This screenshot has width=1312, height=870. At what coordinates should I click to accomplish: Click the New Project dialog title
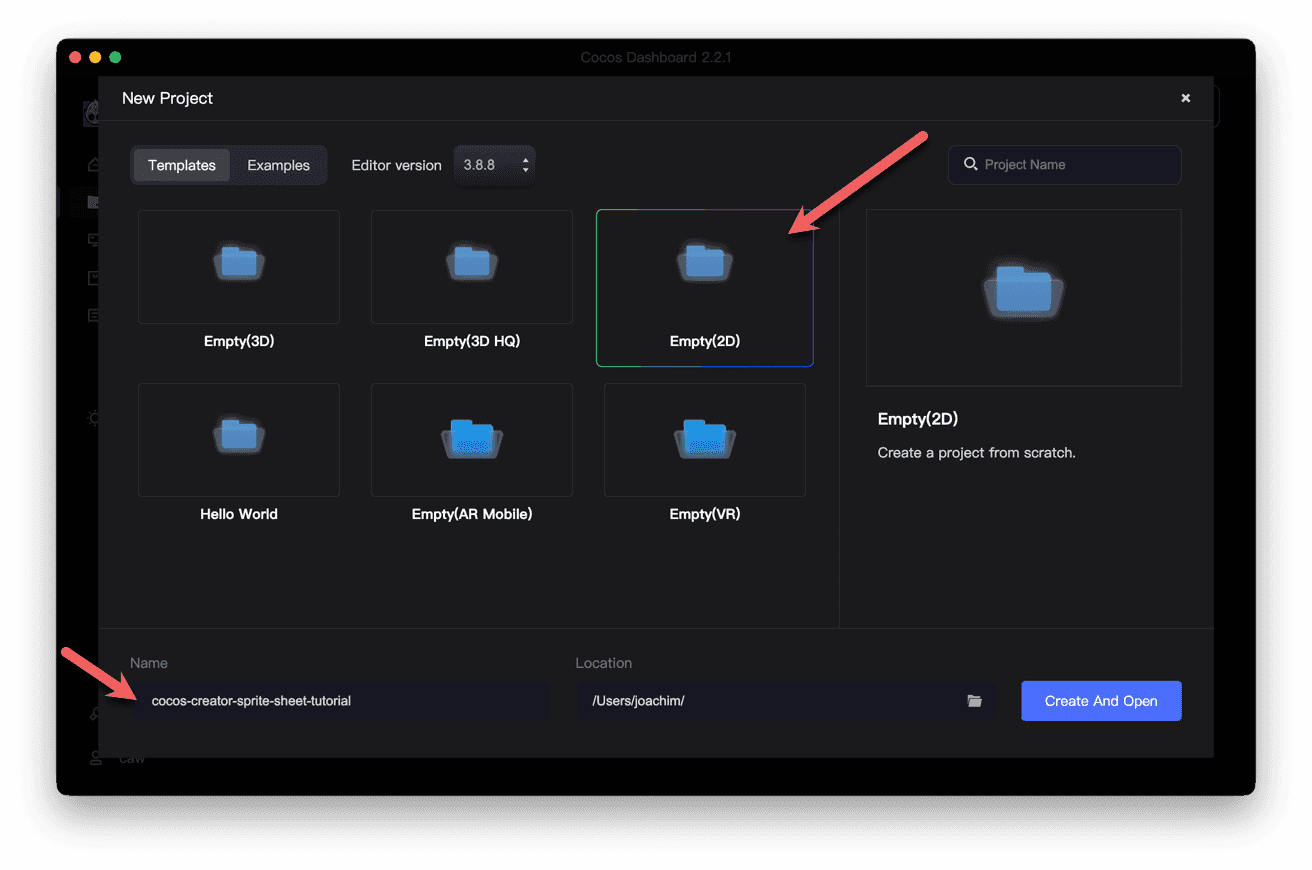coord(167,98)
